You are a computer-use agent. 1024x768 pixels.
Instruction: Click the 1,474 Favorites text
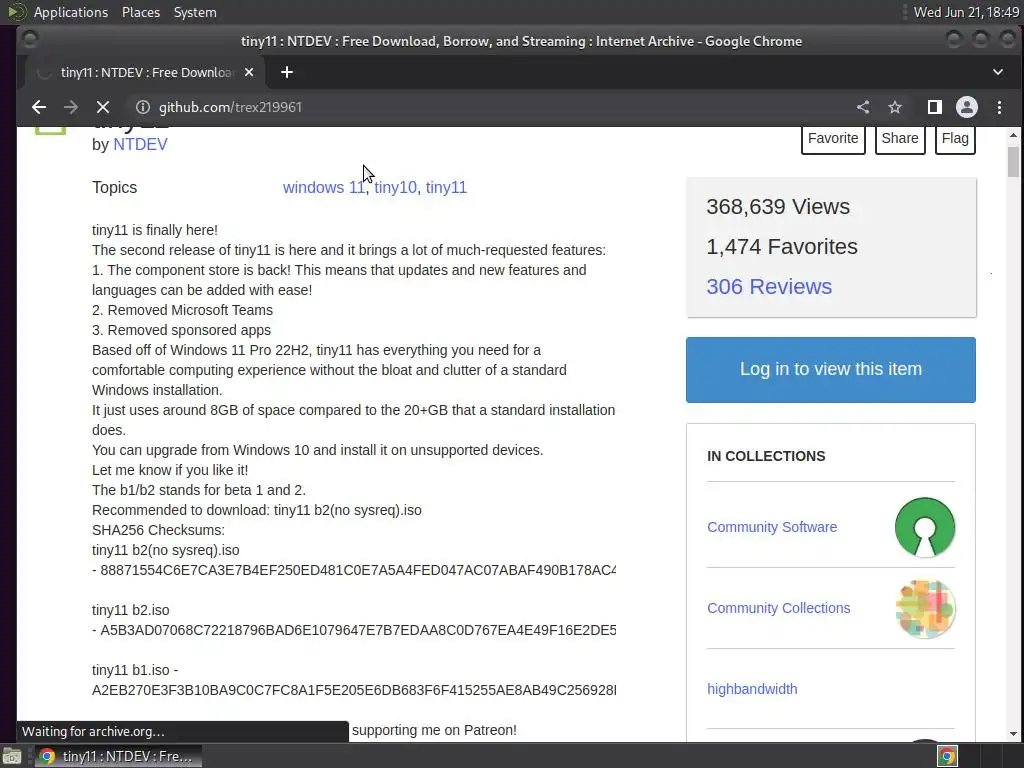tap(782, 247)
